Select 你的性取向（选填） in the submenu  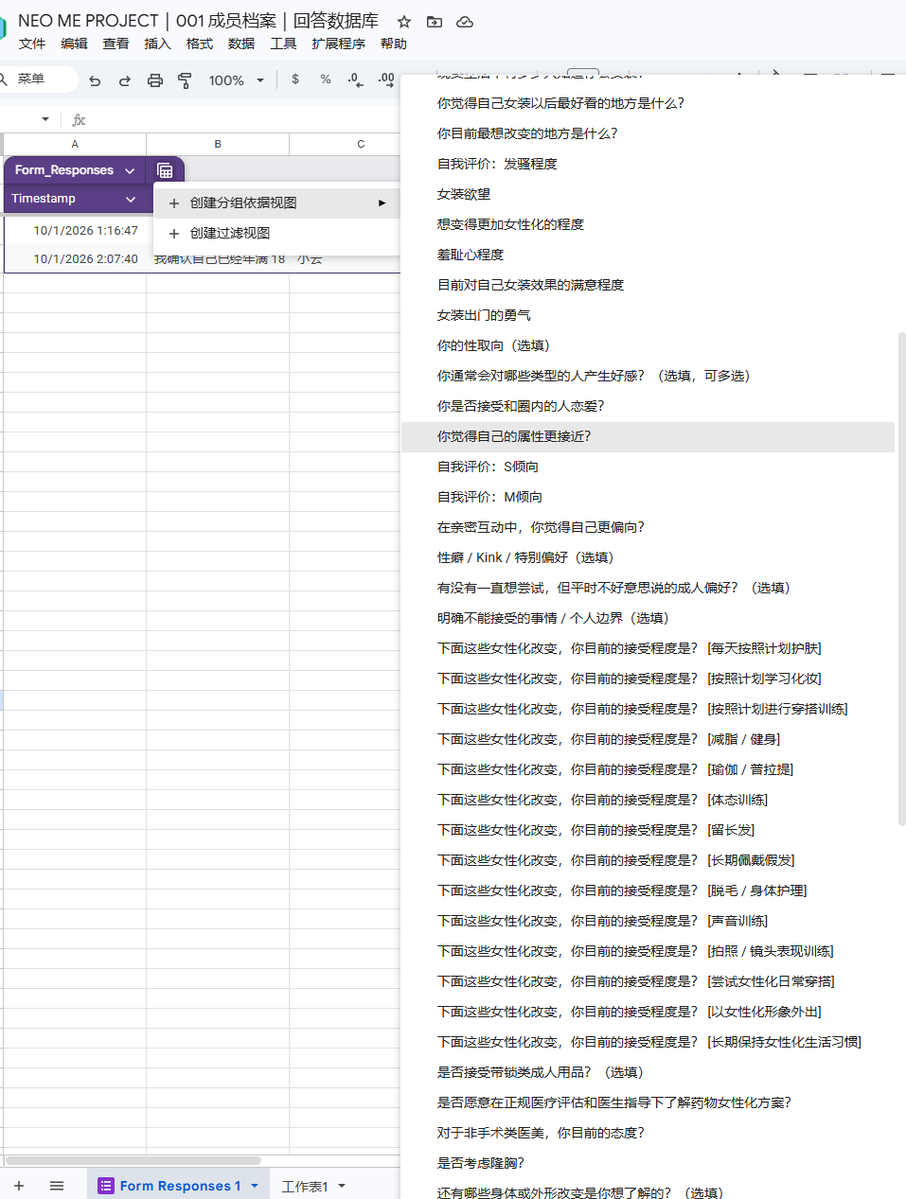click(x=648, y=346)
